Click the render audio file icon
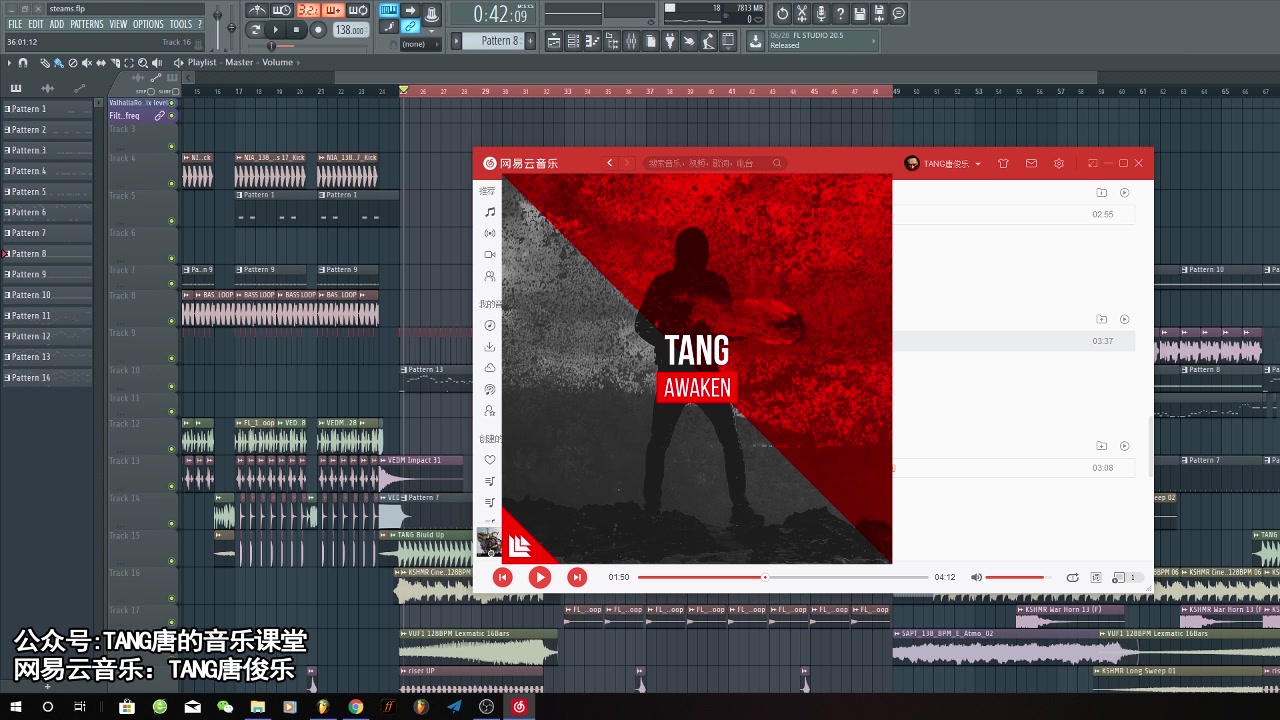This screenshot has width=1280, height=720. tap(879, 14)
